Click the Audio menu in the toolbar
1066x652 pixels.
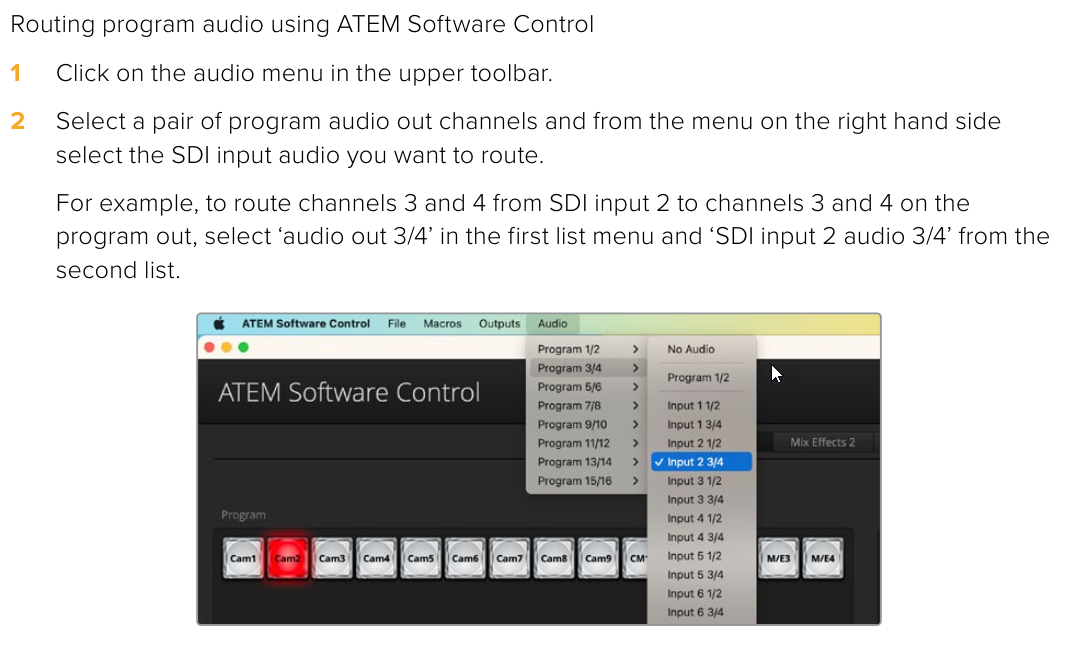point(552,324)
